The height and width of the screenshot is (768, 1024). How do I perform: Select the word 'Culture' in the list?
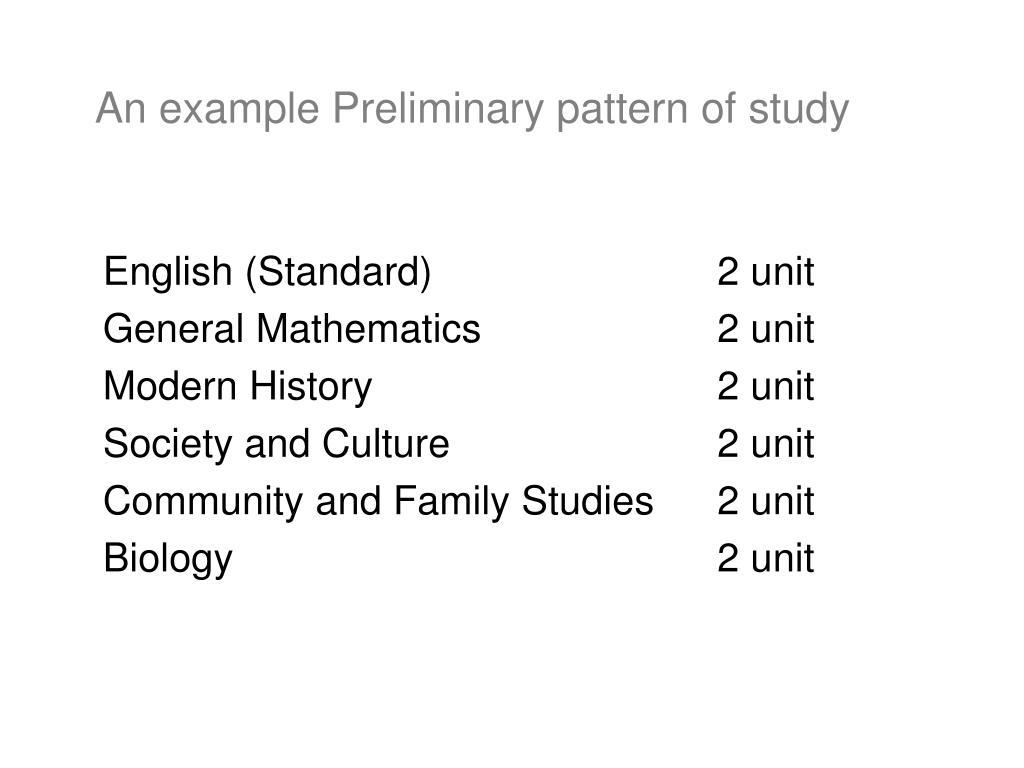click(386, 443)
